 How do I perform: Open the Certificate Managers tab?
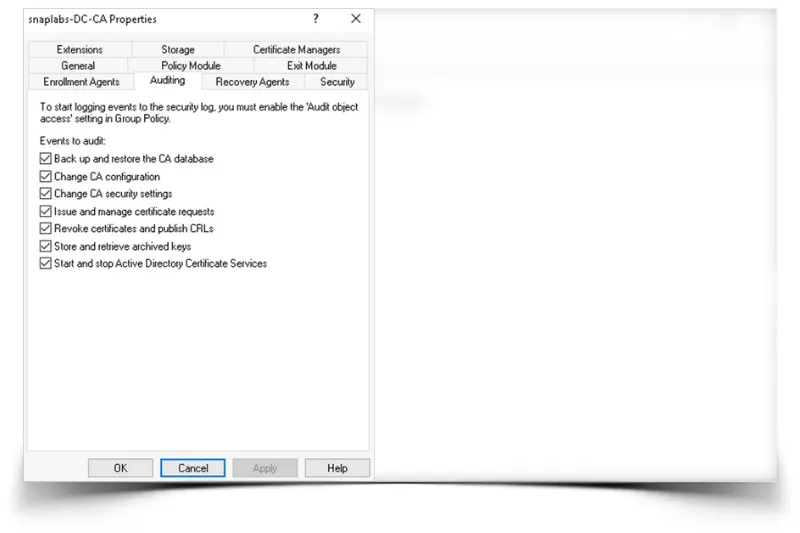click(x=296, y=49)
